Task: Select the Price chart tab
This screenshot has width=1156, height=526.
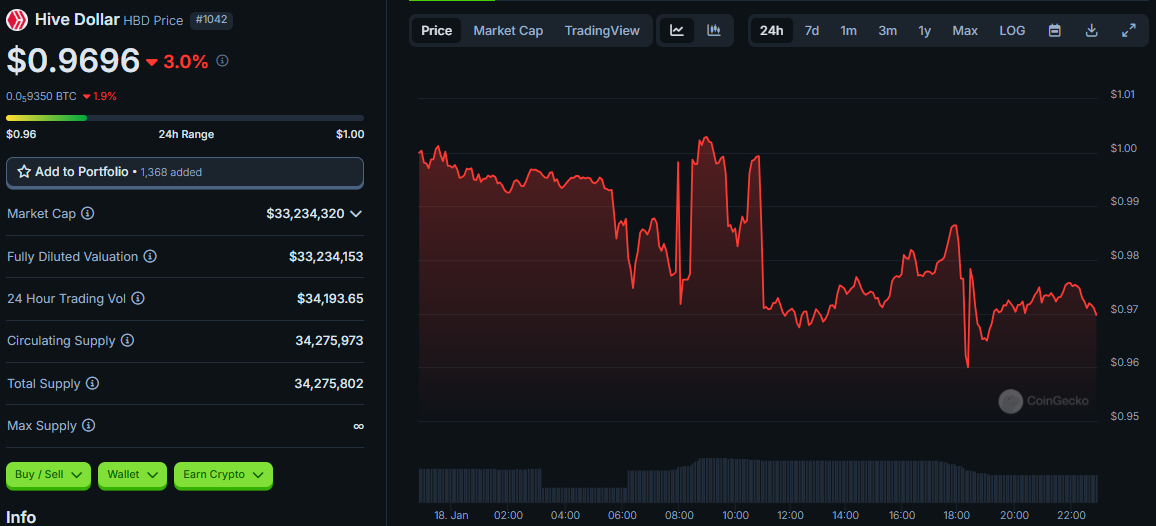Action: pyautogui.click(x=436, y=31)
